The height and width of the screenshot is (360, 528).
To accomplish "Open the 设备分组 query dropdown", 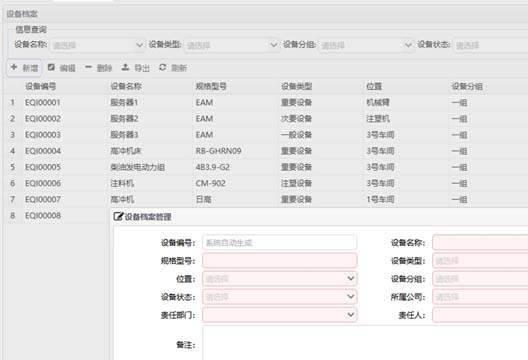I will tap(366, 45).
